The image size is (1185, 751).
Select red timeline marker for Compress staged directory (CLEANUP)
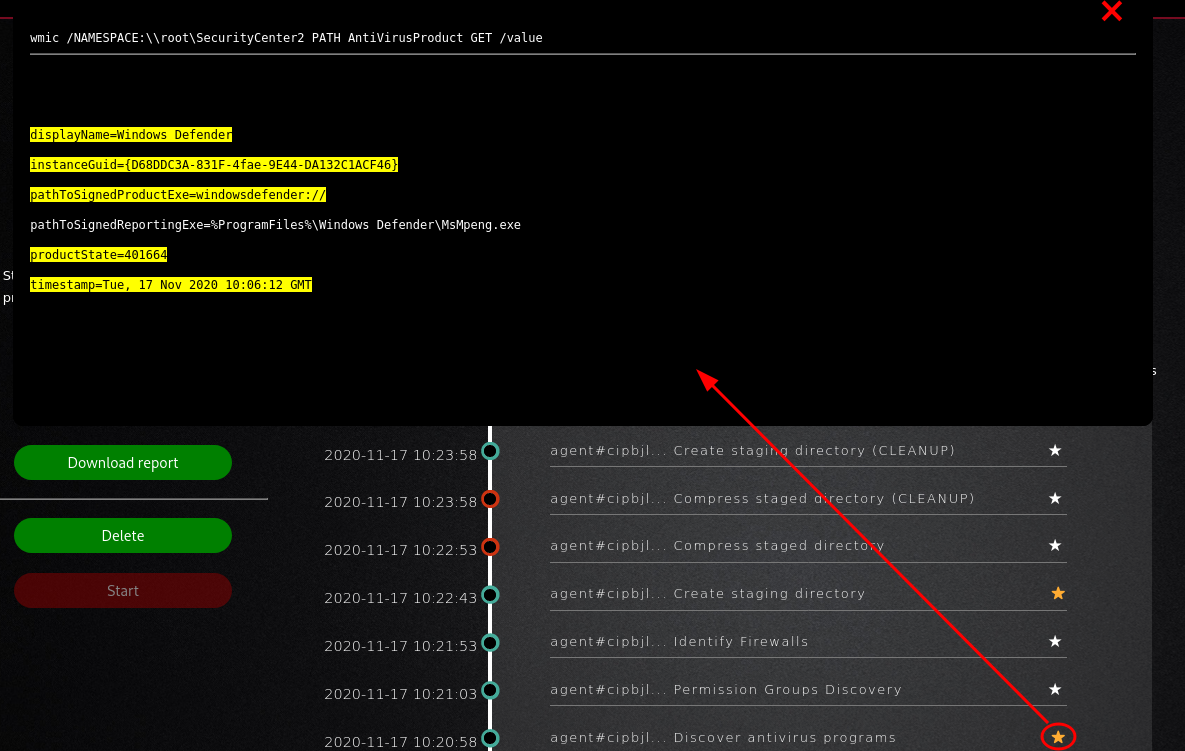(490, 499)
